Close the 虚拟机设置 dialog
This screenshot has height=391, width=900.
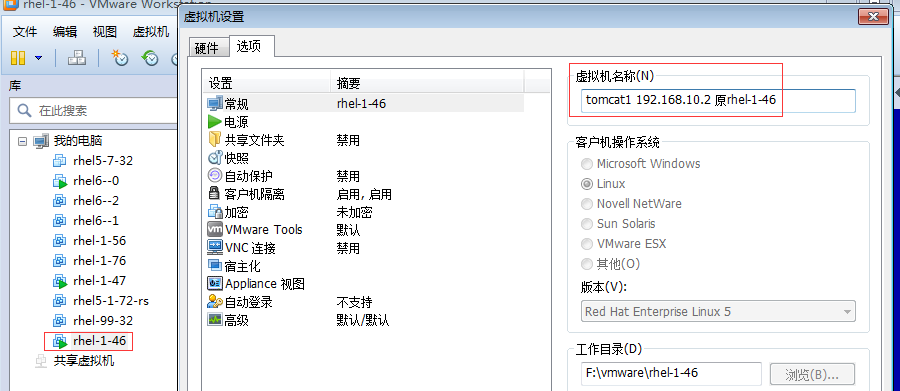(873, 16)
